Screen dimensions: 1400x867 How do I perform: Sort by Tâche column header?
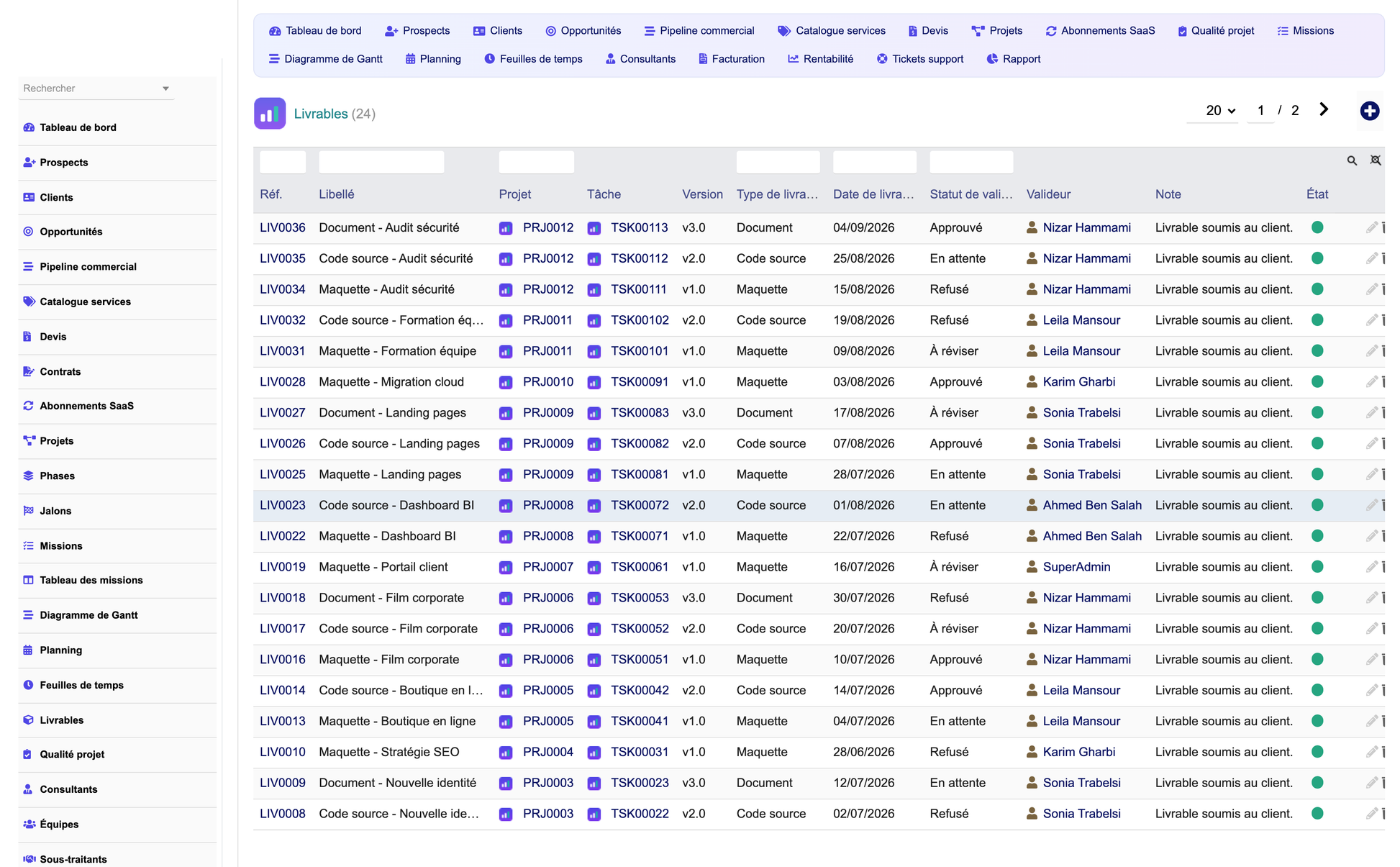(604, 194)
